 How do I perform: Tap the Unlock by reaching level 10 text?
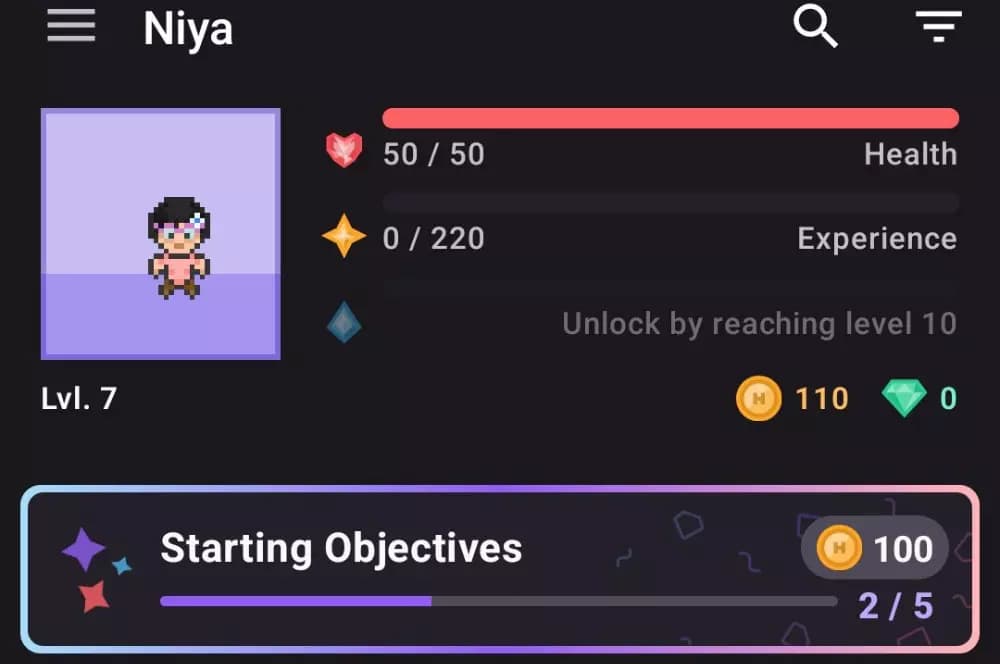[x=760, y=323]
